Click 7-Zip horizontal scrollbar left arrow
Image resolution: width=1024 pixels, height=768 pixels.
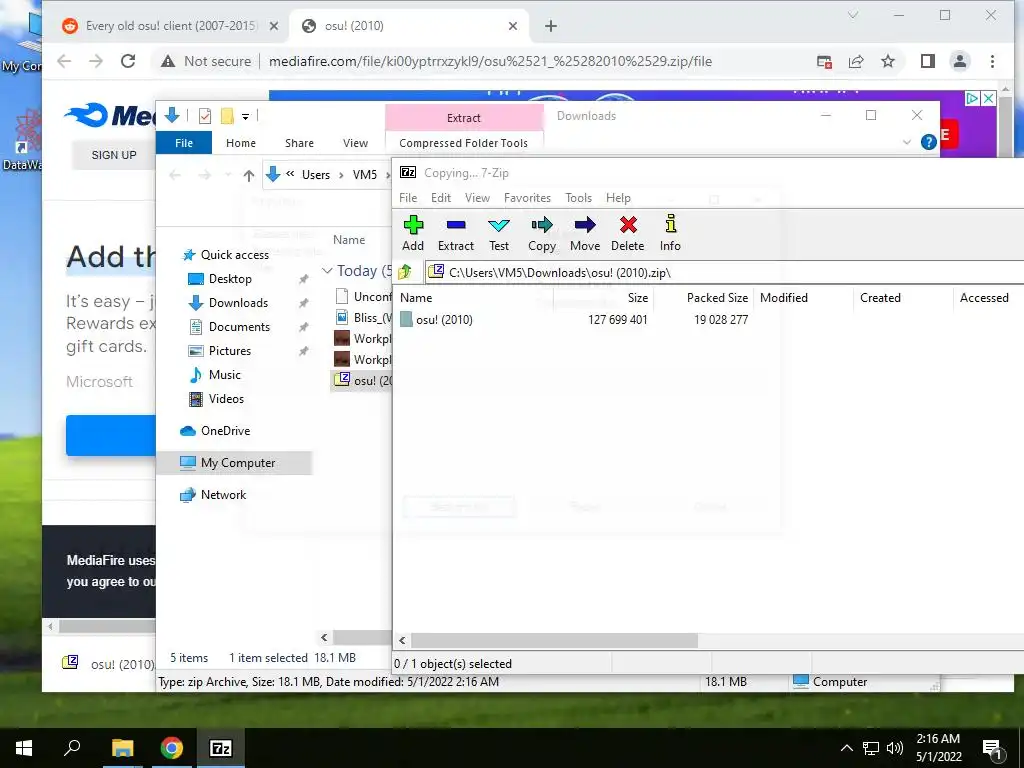402,641
